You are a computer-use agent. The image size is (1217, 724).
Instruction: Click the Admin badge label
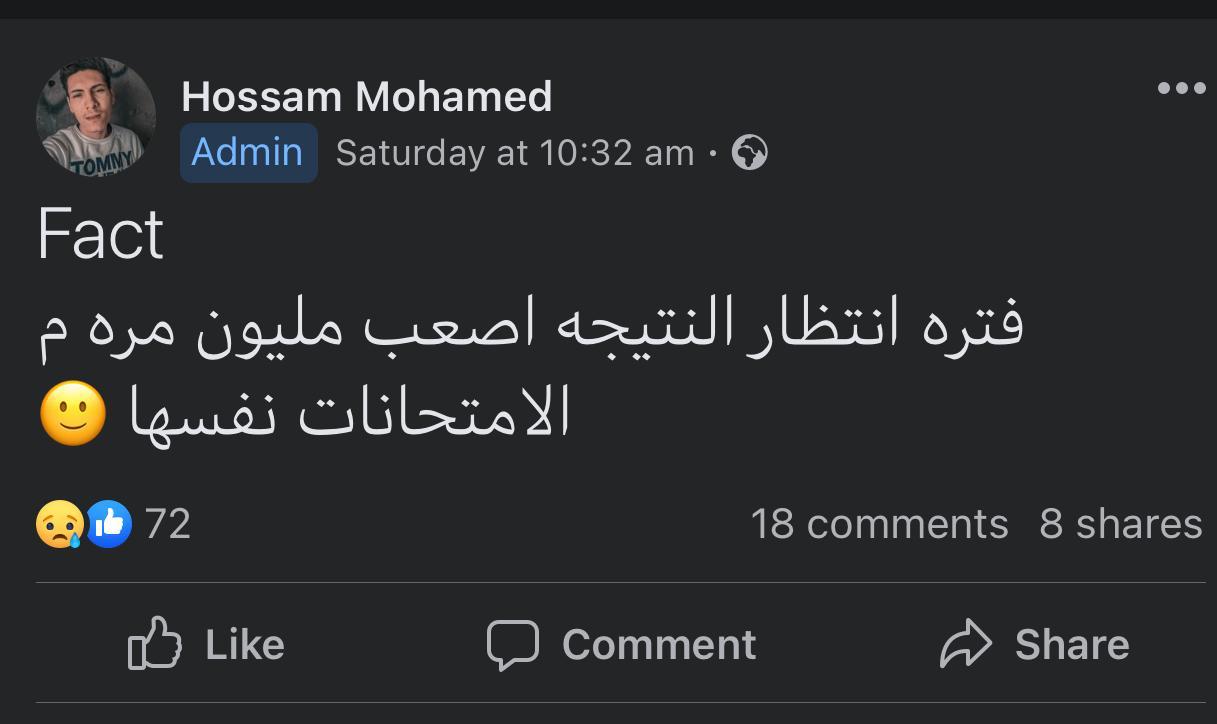pyautogui.click(x=248, y=153)
